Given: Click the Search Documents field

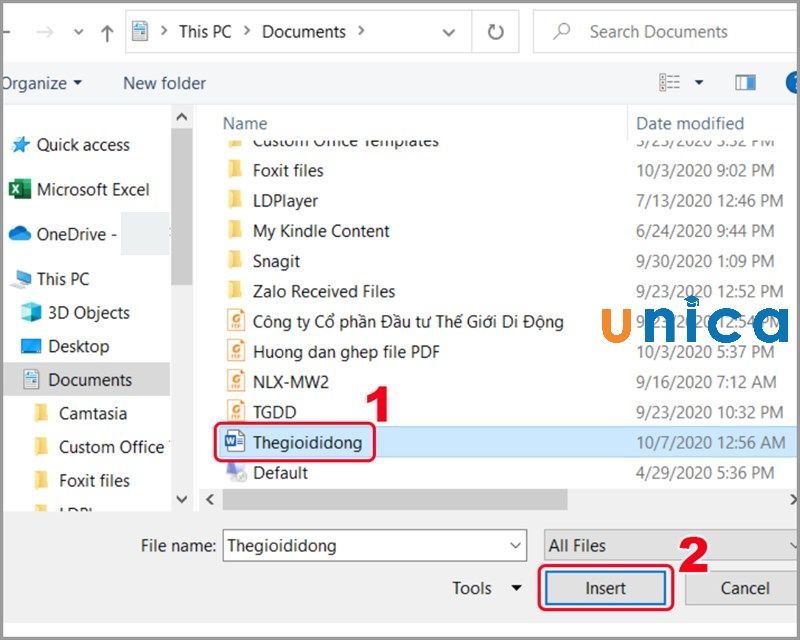Looking at the screenshot, I should [x=666, y=32].
